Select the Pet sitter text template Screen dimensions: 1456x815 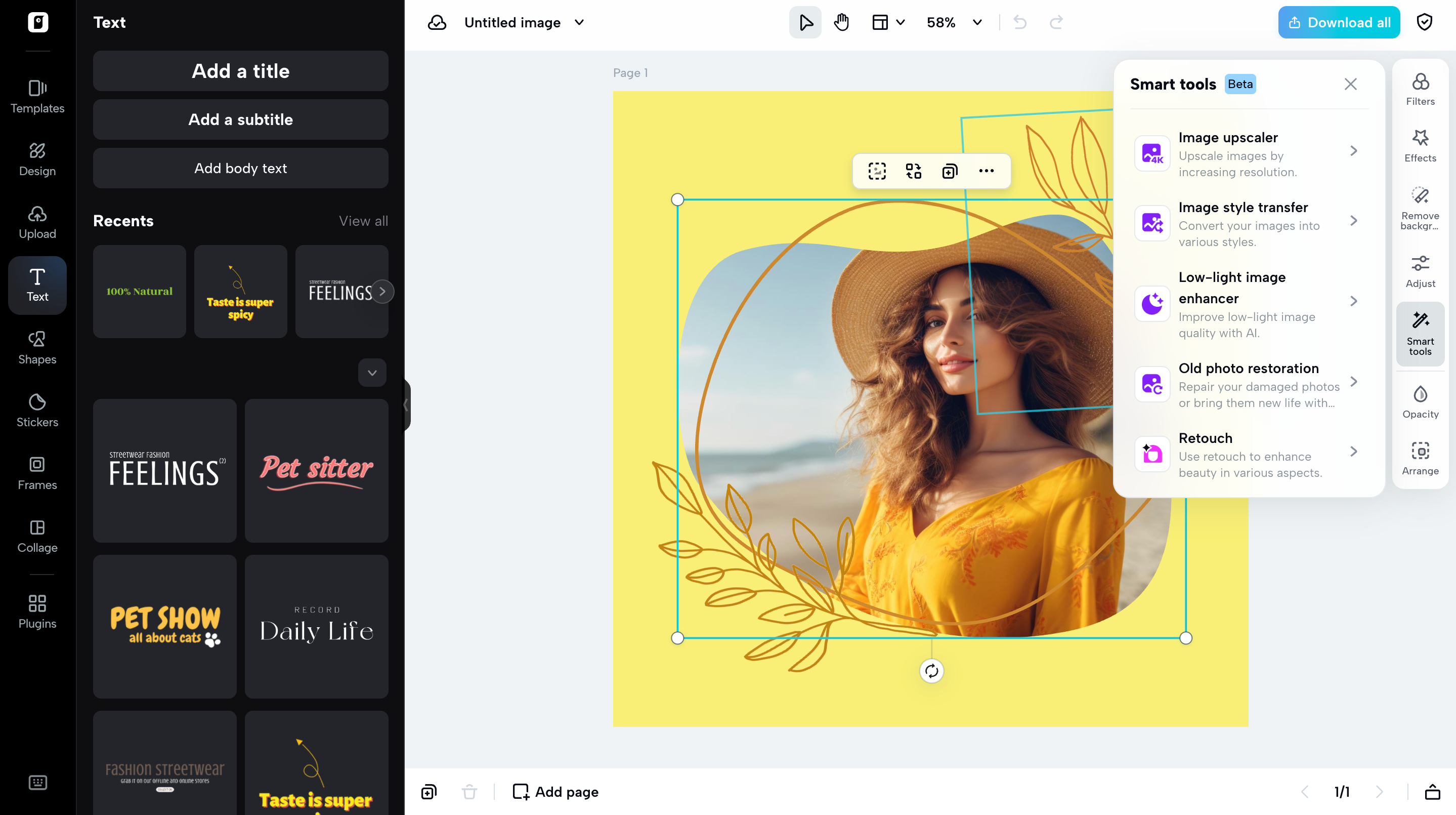pos(316,471)
